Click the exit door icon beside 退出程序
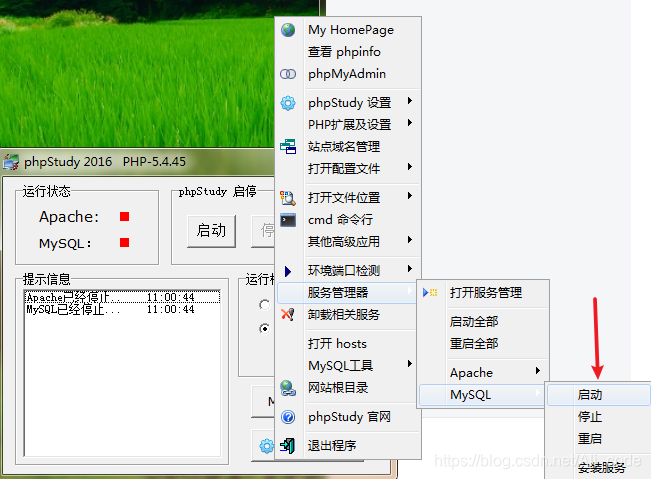The image size is (651, 479). coord(287,446)
